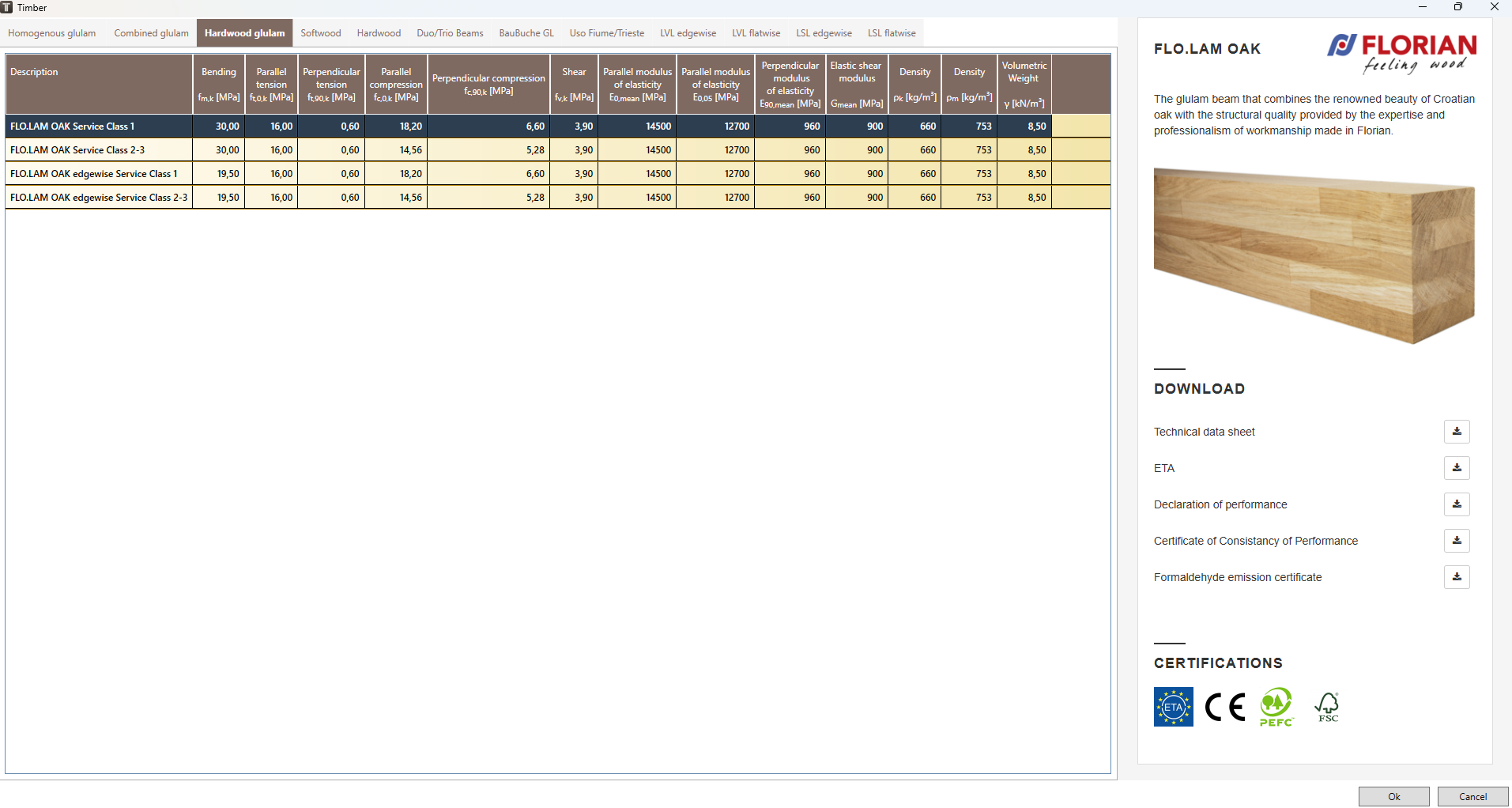
Task: Download the Technical data sheet
Action: (x=1457, y=432)
